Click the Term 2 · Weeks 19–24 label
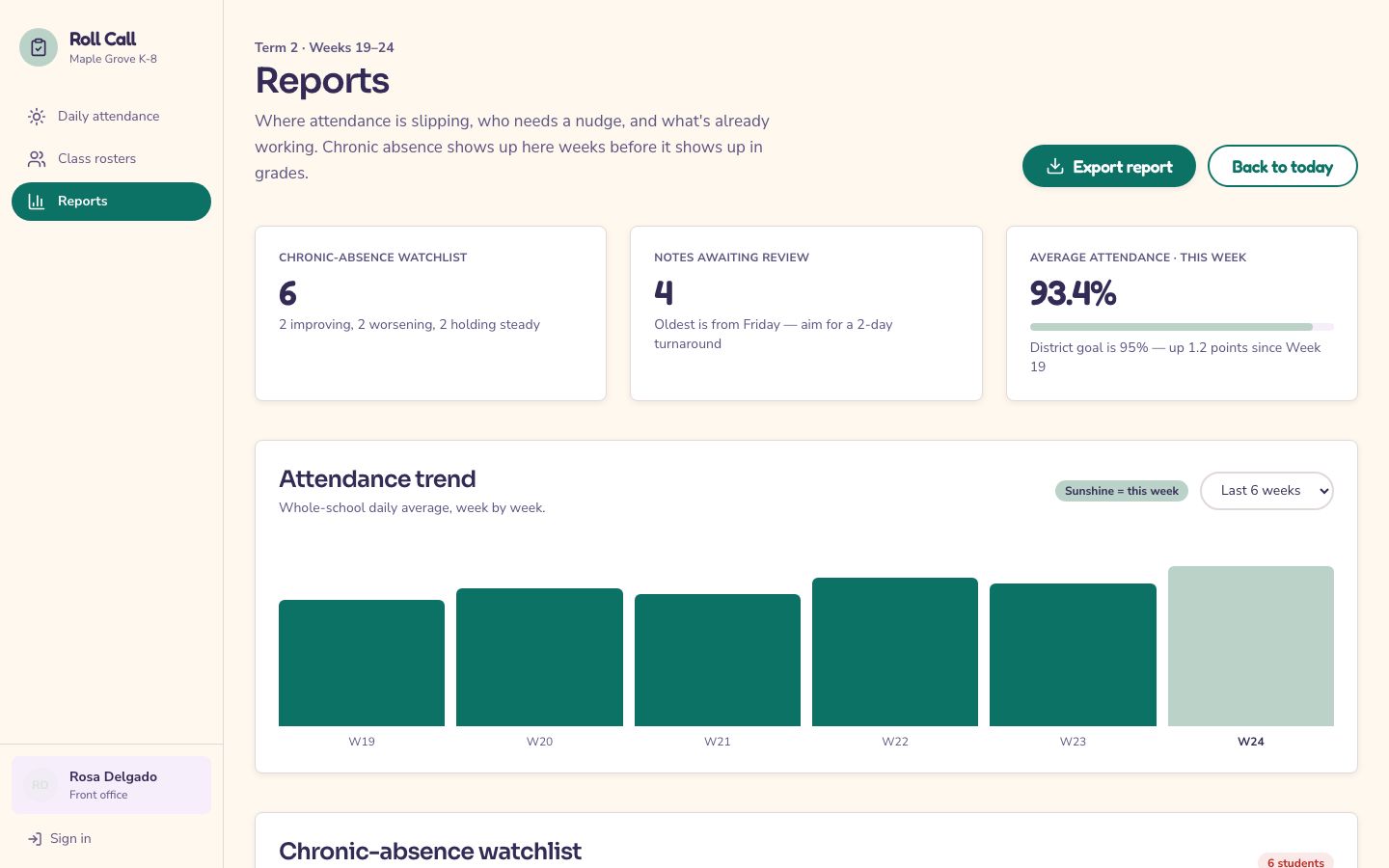 (324, 47)
